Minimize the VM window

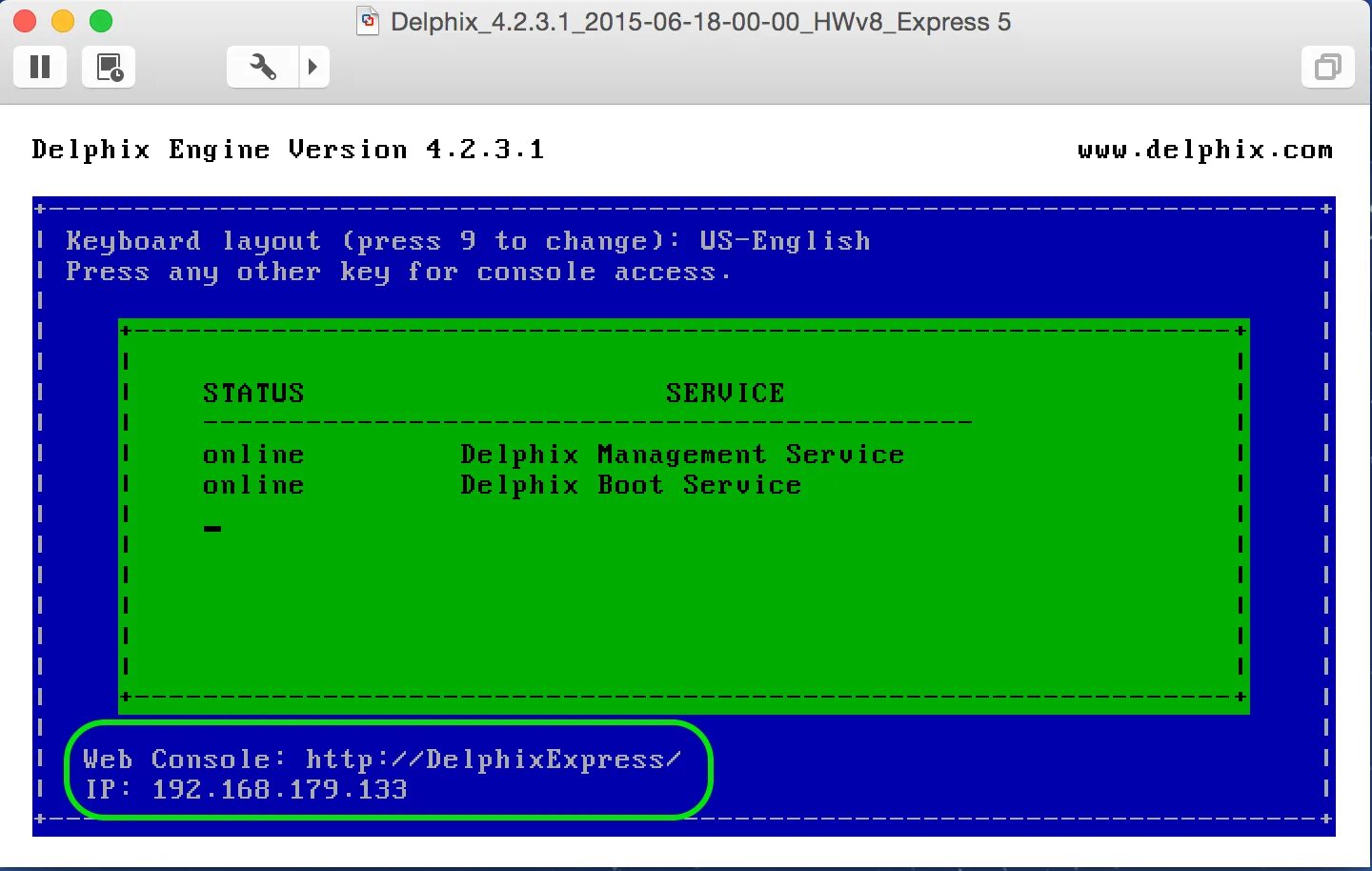pyautogui.click(x=63, y=21)
